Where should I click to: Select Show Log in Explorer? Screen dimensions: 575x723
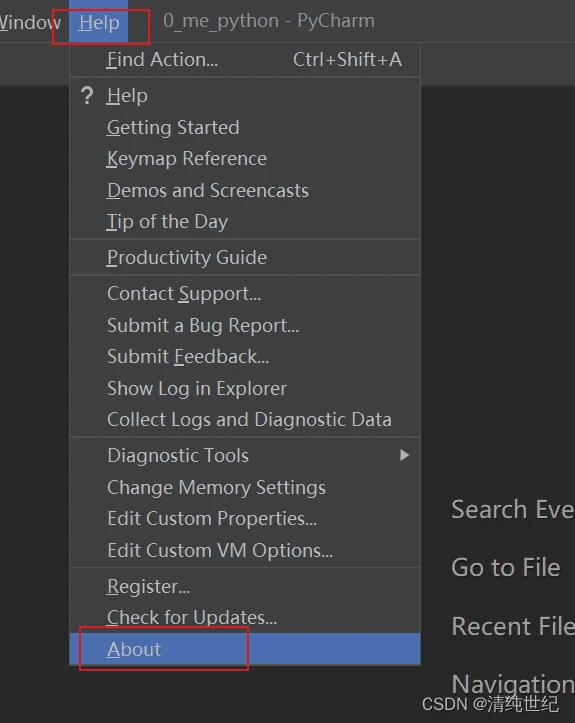(x=245, y=388)
